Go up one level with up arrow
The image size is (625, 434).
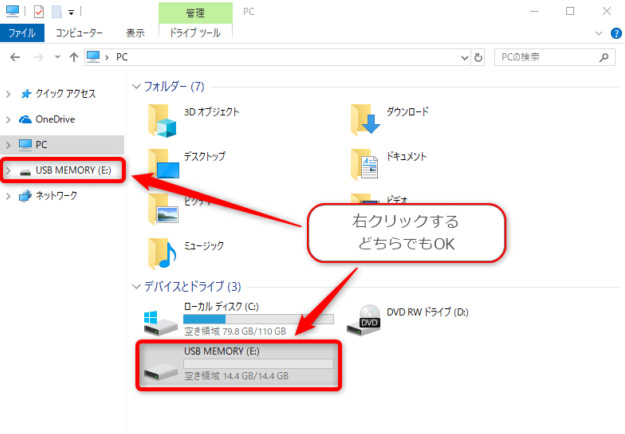click(x=73, y=57)
